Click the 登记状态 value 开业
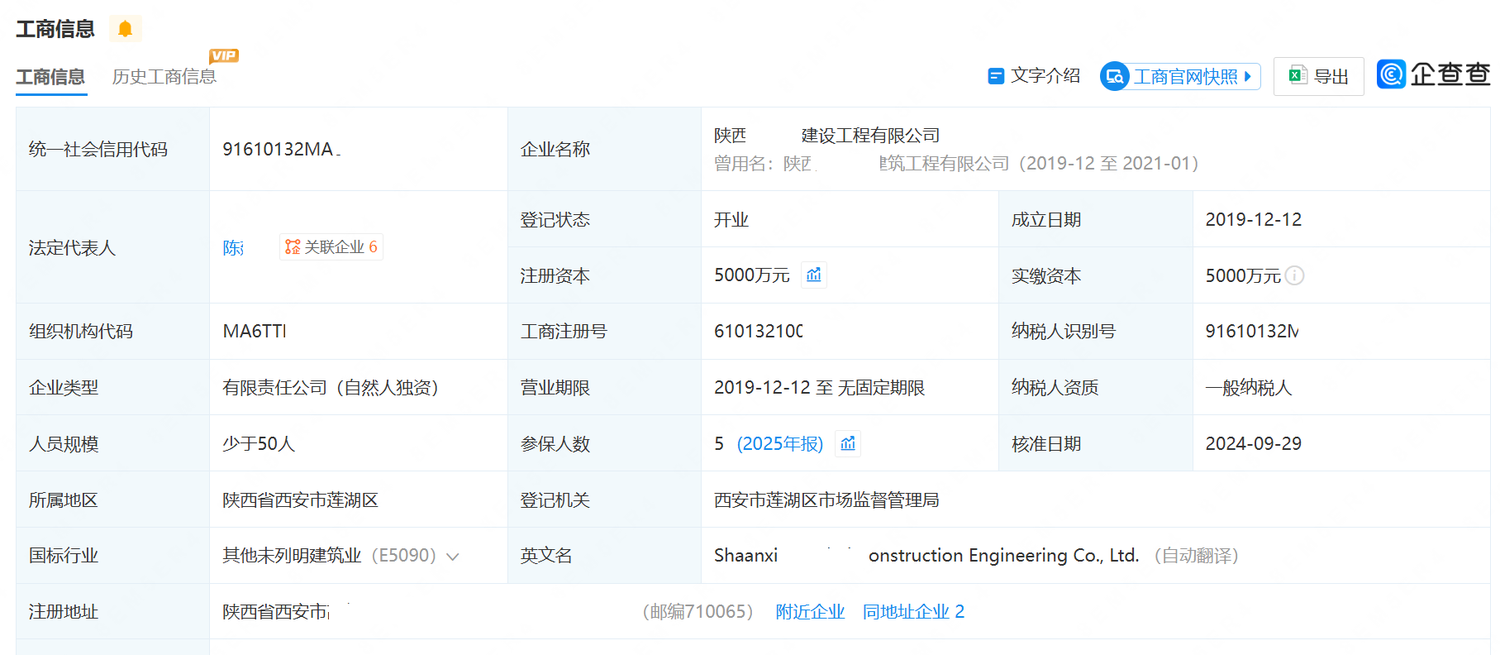This screenshot has width=1500, height=655. pyautogui.click(x=731, y=220)
